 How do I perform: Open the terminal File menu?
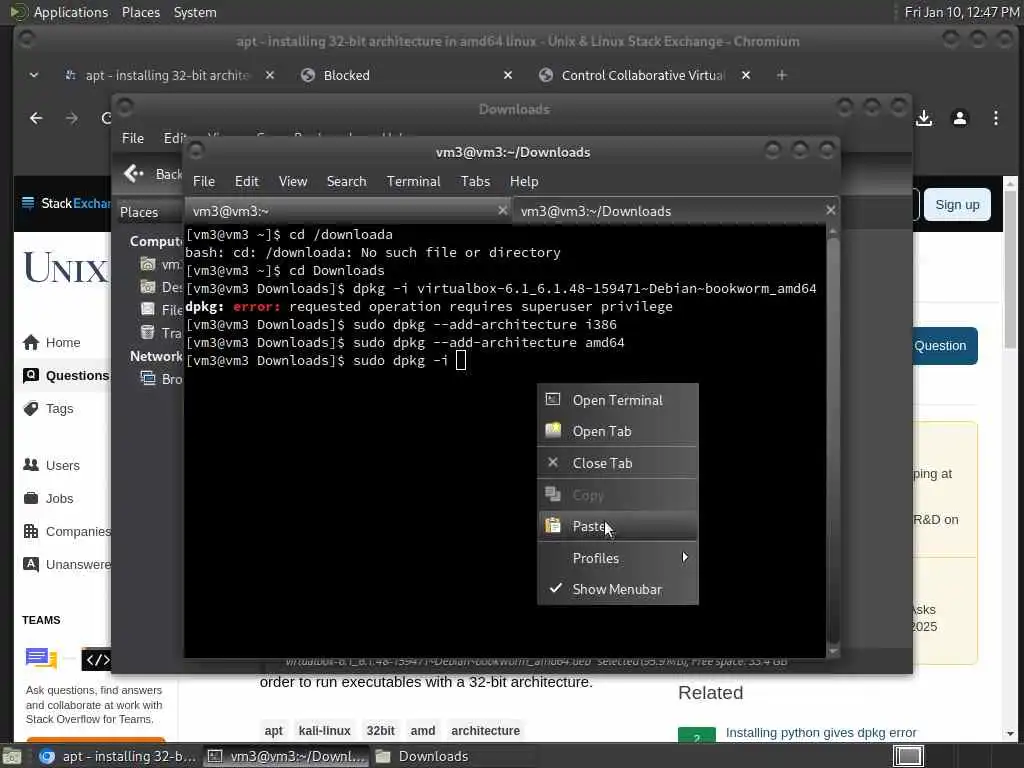click(204, 182)
